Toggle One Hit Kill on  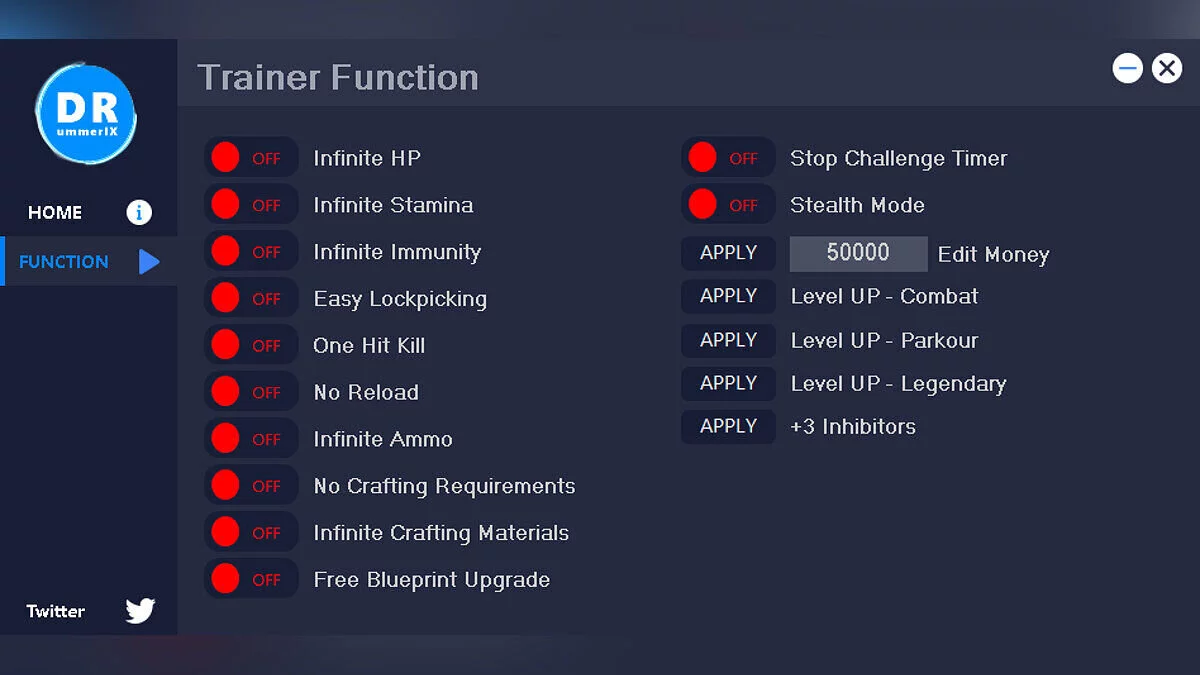(251, 345)
